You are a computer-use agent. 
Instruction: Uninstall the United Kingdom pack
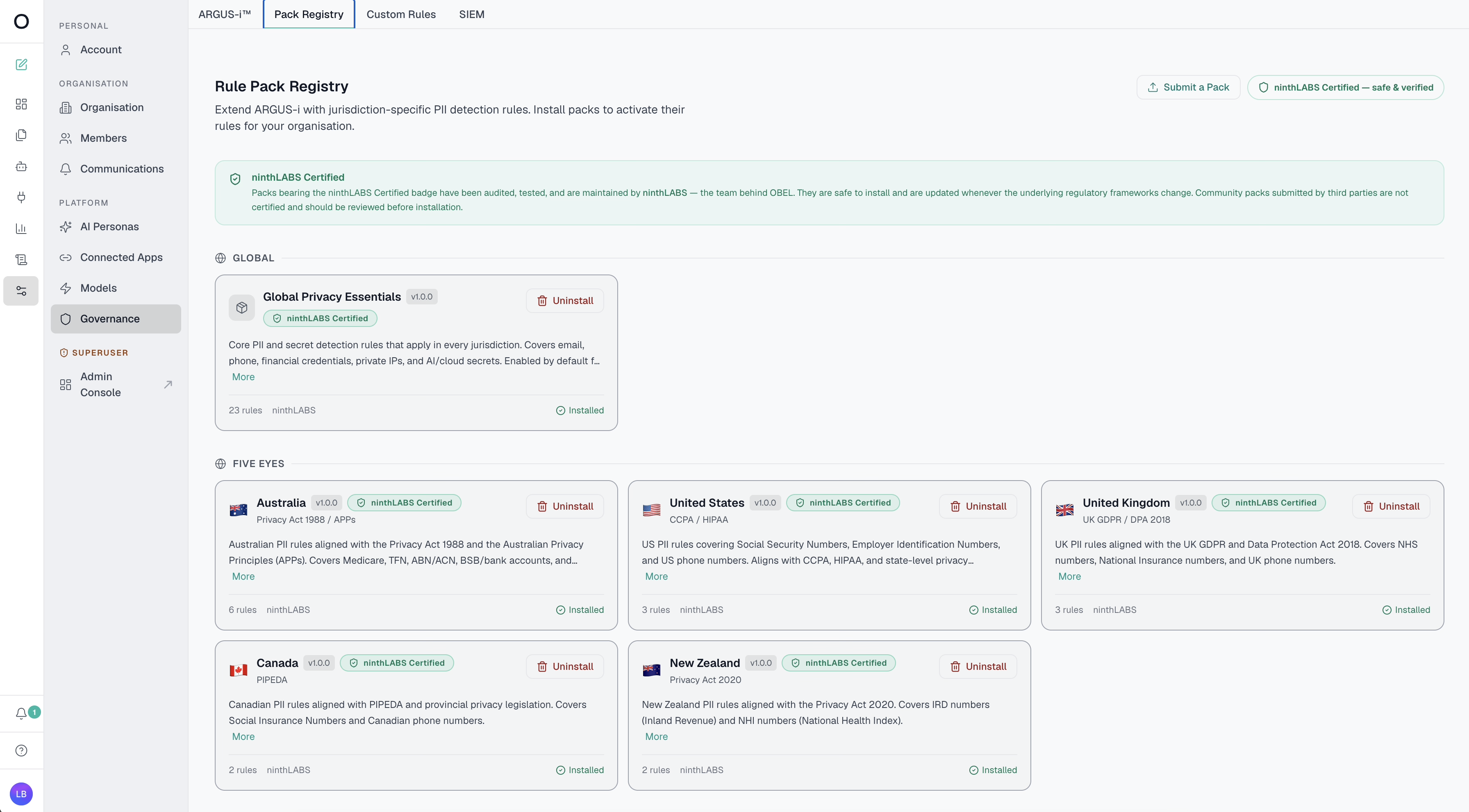point(1391,506)
